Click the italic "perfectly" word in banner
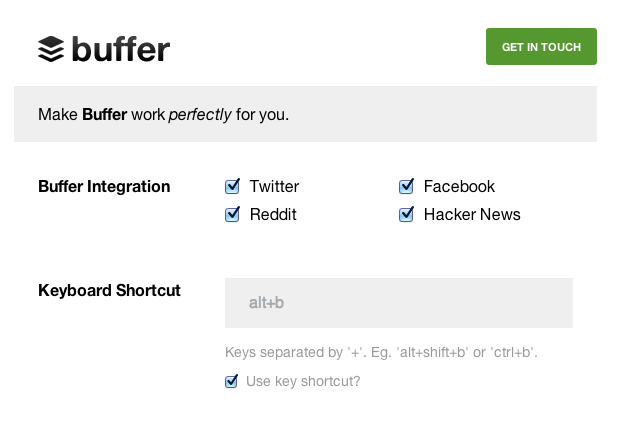635x421 pixels. point(200,114)
